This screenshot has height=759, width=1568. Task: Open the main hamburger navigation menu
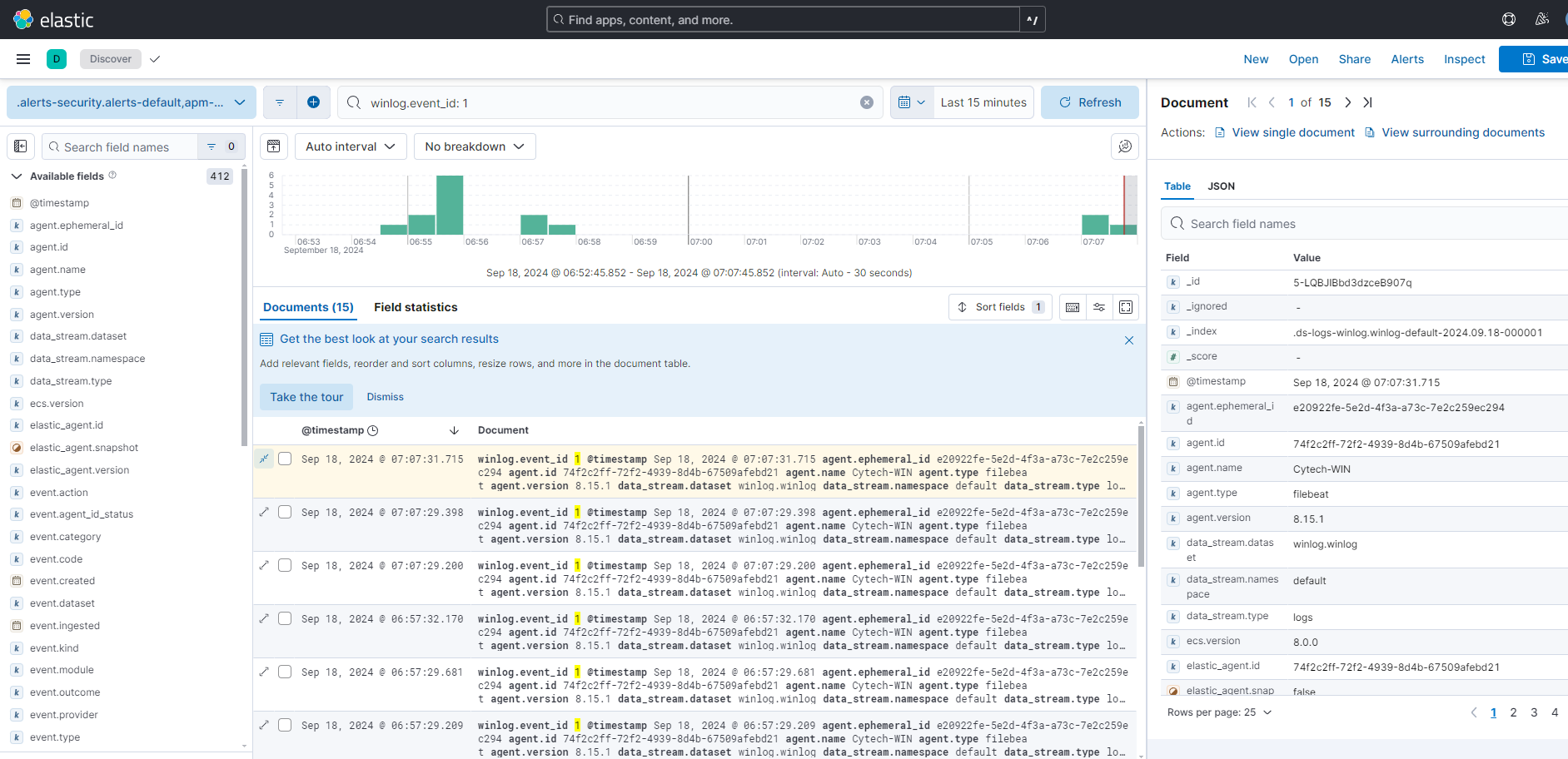23,59
